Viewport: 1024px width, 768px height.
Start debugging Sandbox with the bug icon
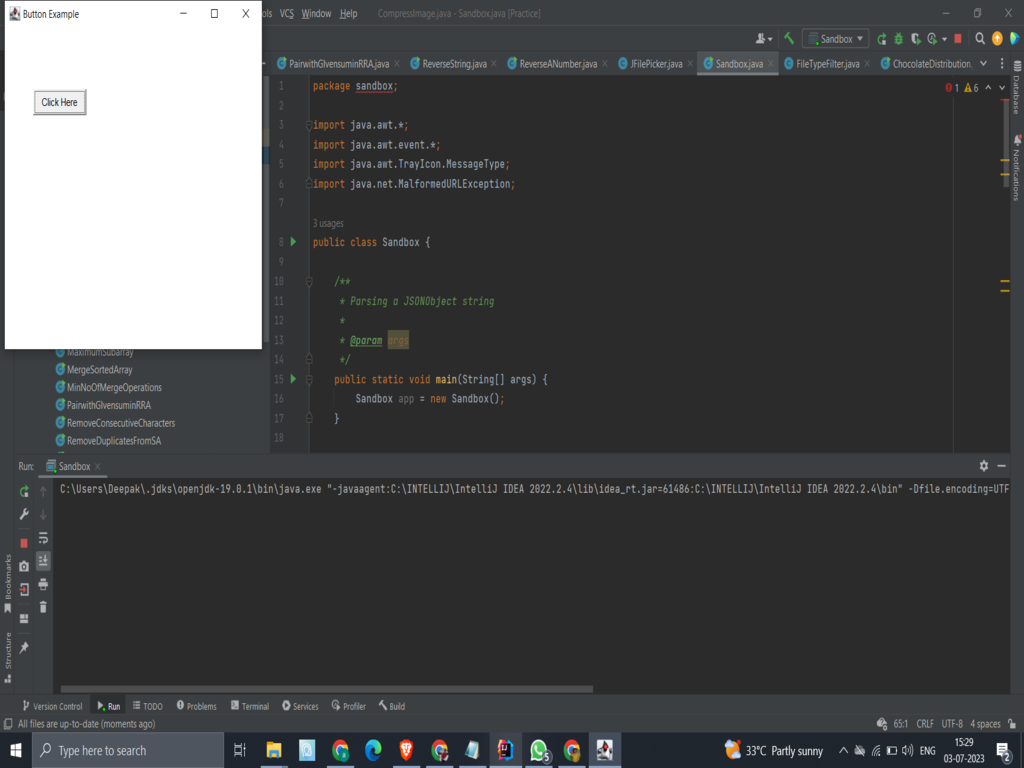[899, 39]
